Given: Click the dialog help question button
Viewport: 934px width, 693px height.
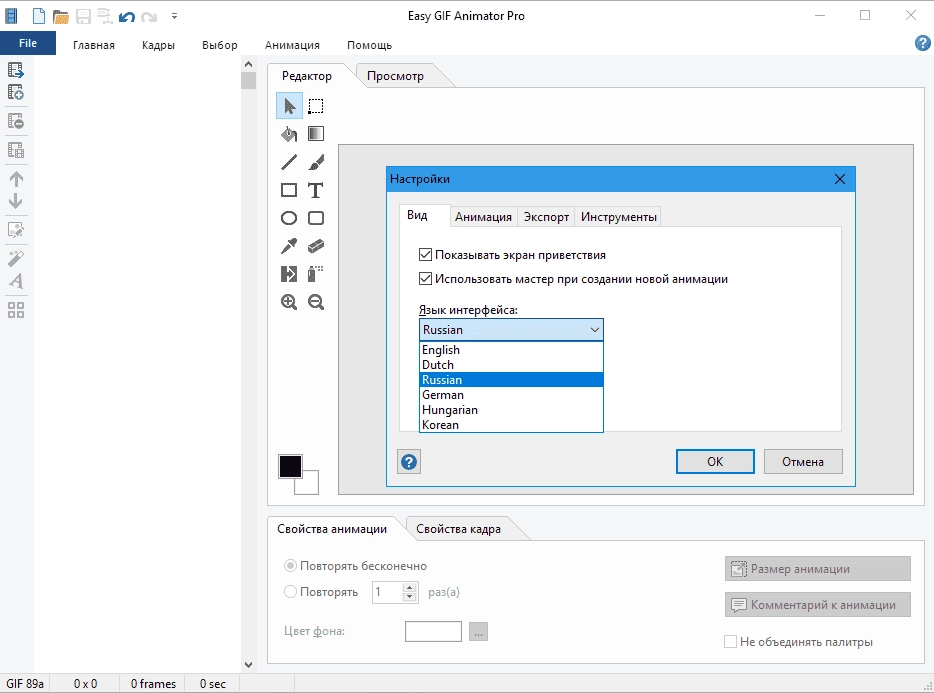Looking at the screenshot, I should [x=409, y=462].
